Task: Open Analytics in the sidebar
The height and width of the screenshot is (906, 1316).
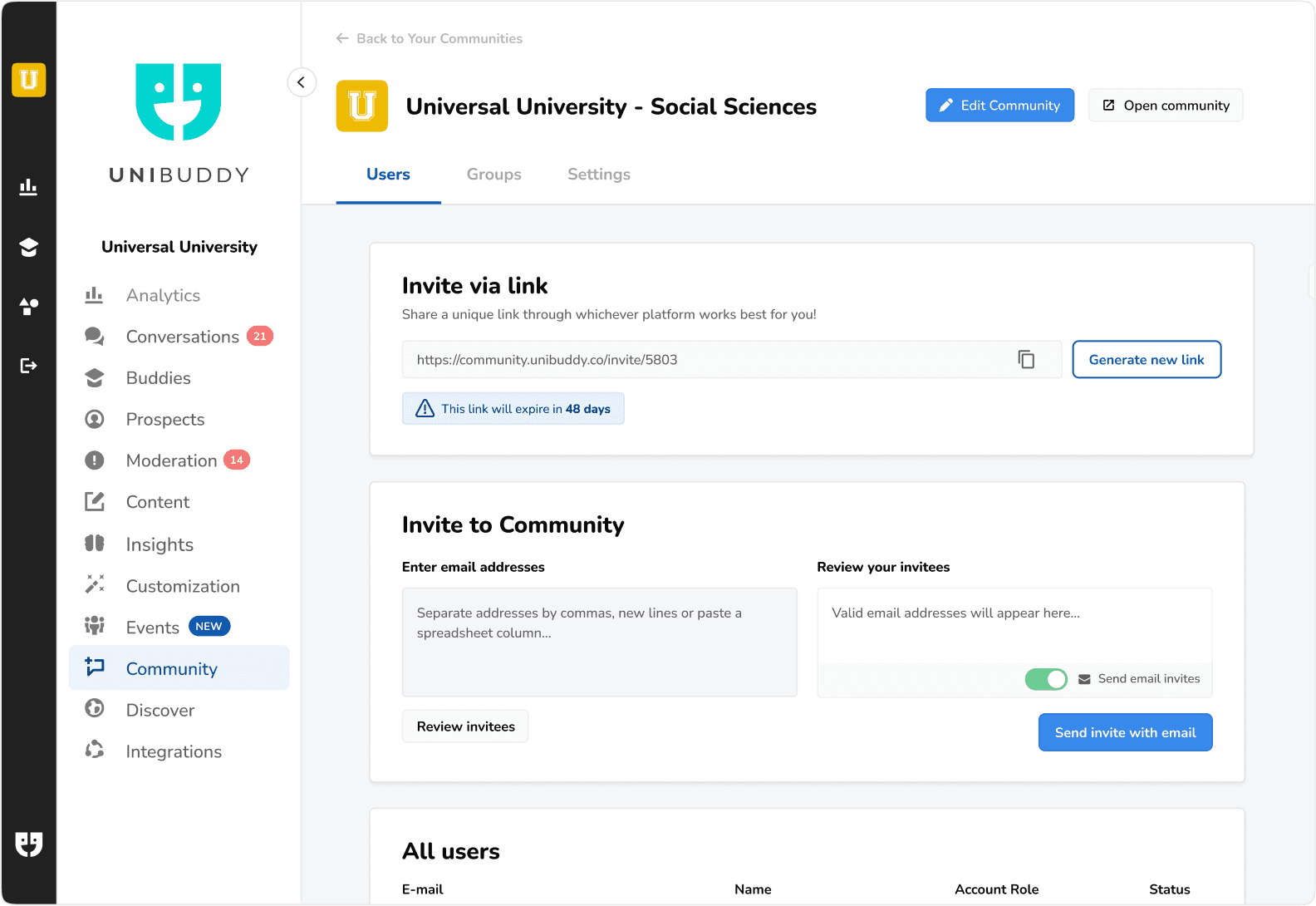Action: pyautogui.click(x=163, y=295)
